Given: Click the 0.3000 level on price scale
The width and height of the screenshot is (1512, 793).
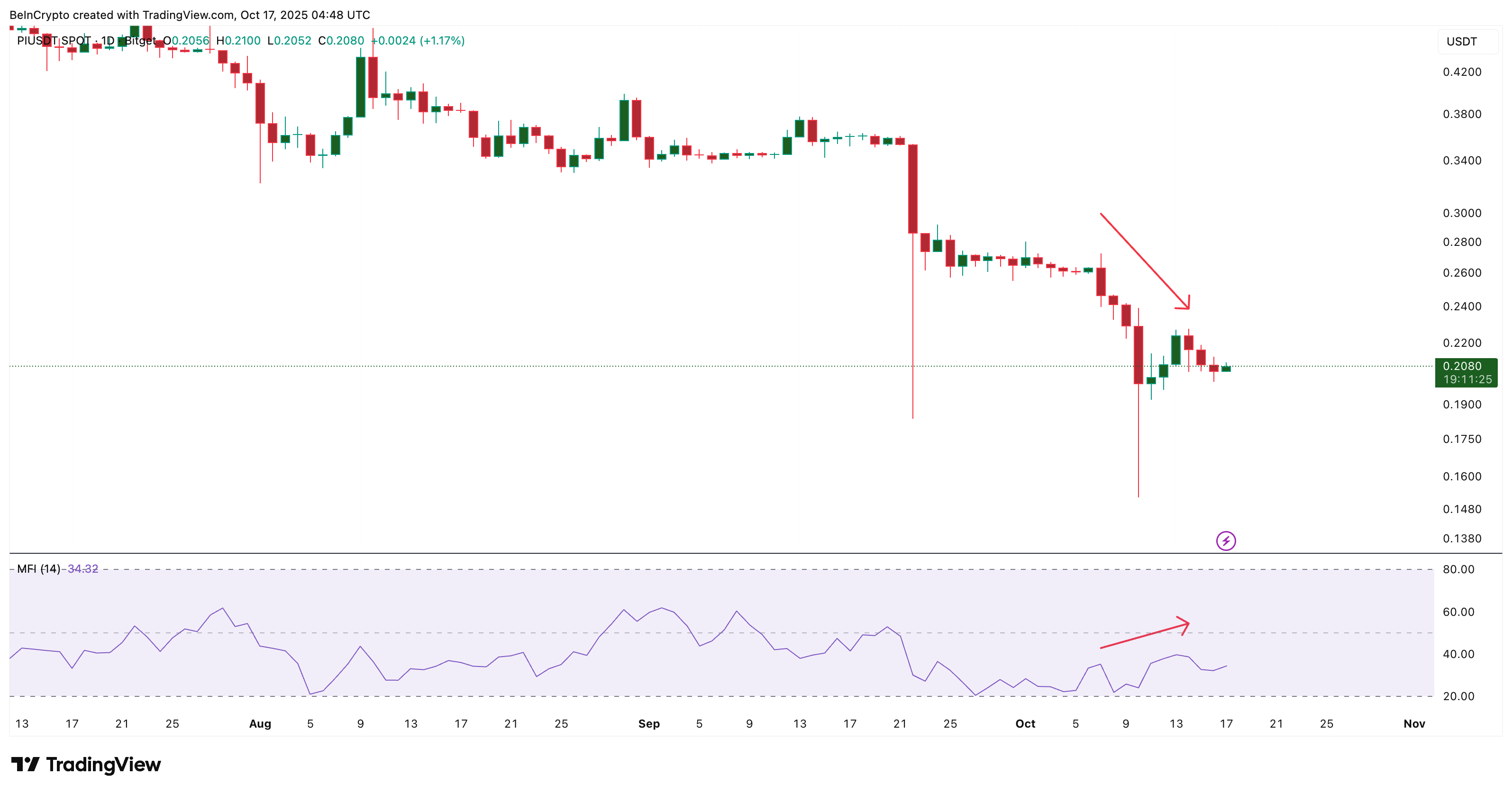Looking at the screenshot, I should tap(1462, 213).
